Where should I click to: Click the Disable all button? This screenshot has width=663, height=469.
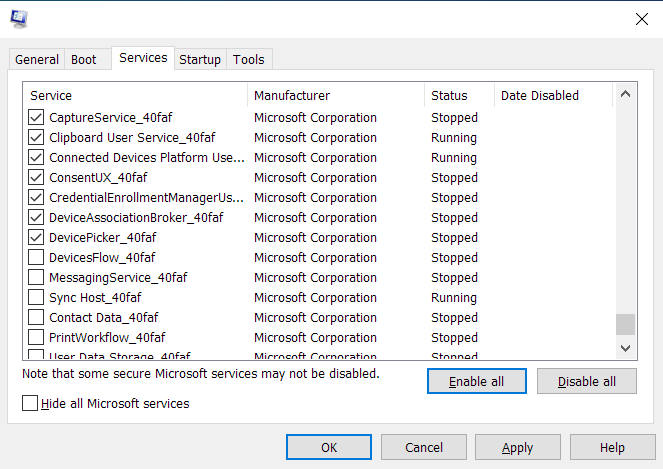click(586, 382)
